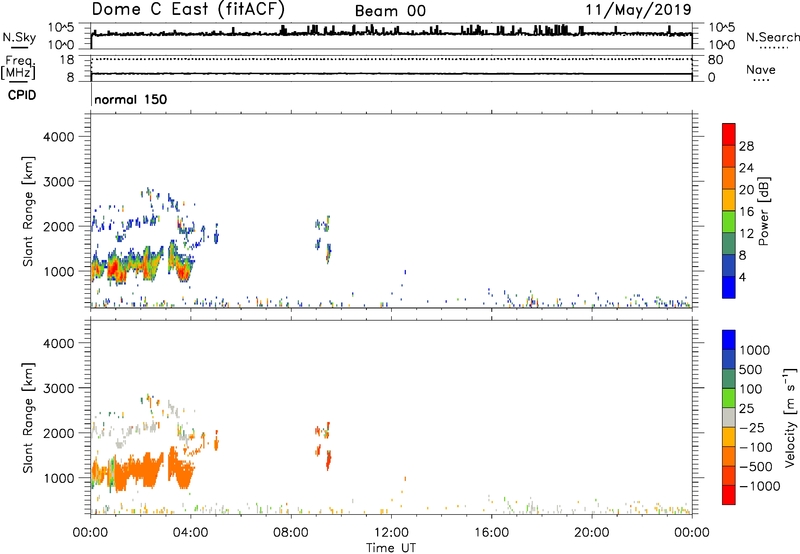The image size is (800, 554).
Task: Click the "3000" range label on the velocity panel
Action: tap(58, 388)
